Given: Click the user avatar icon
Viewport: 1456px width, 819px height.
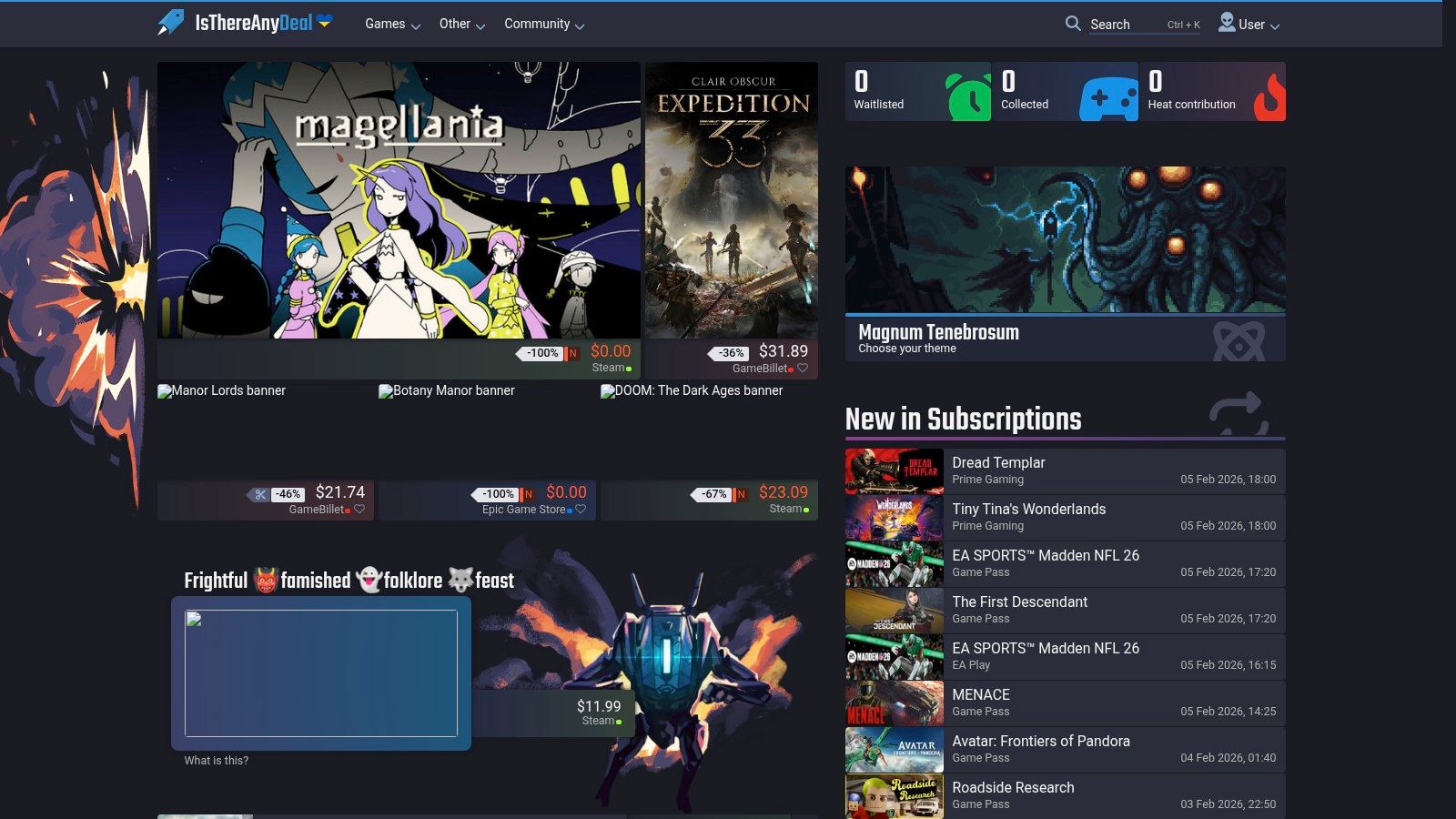Looking at the screenshot, I should 1227,23.
